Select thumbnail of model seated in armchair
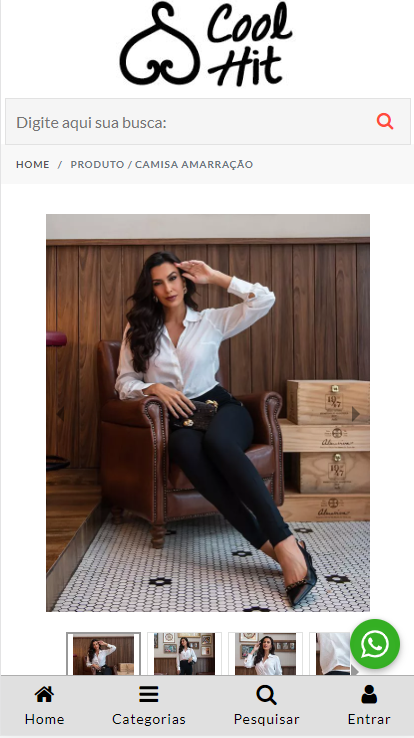 [x=104, y=654]
